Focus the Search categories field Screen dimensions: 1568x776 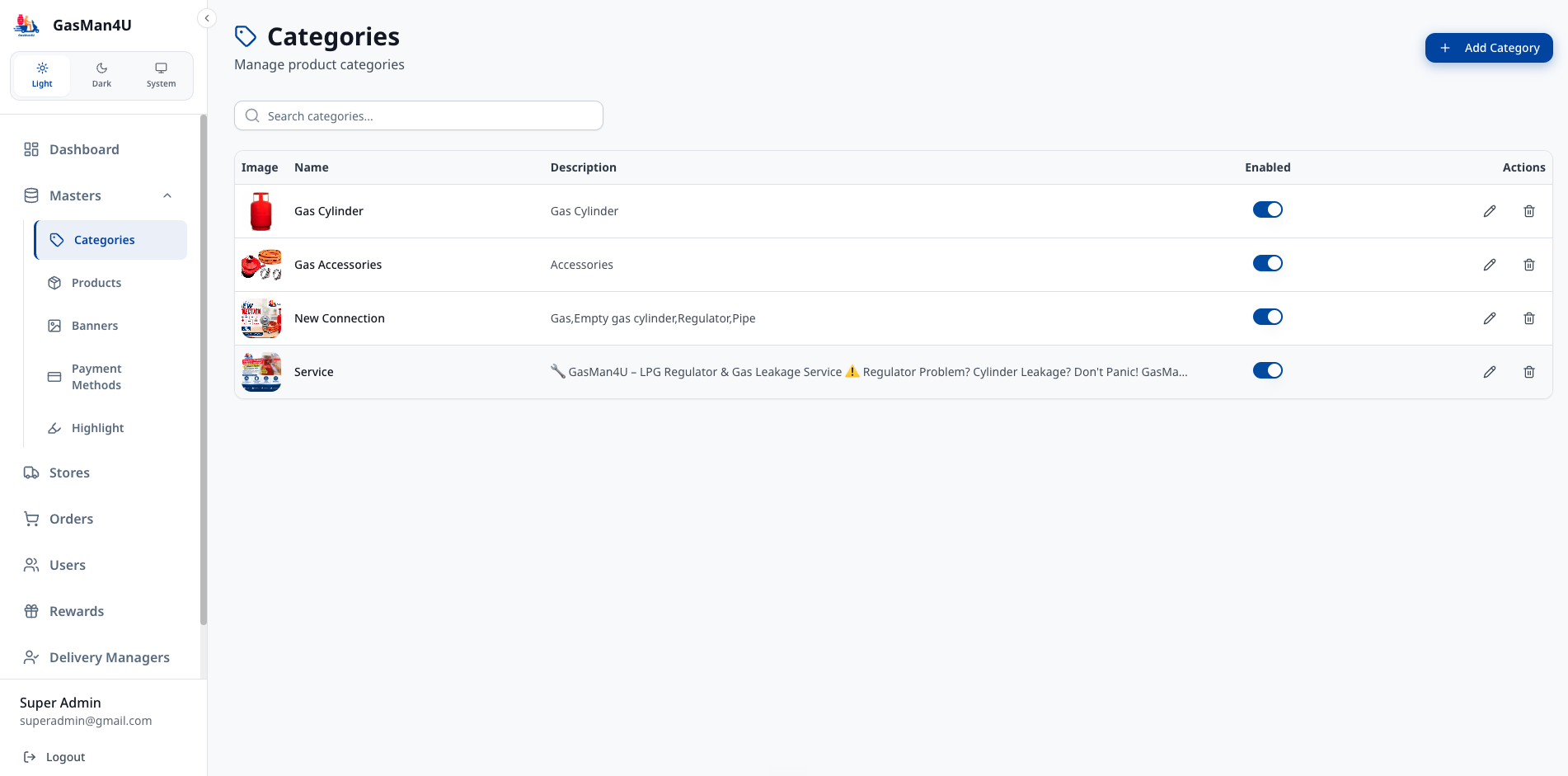pyautogui.click(x=419, y=115)
